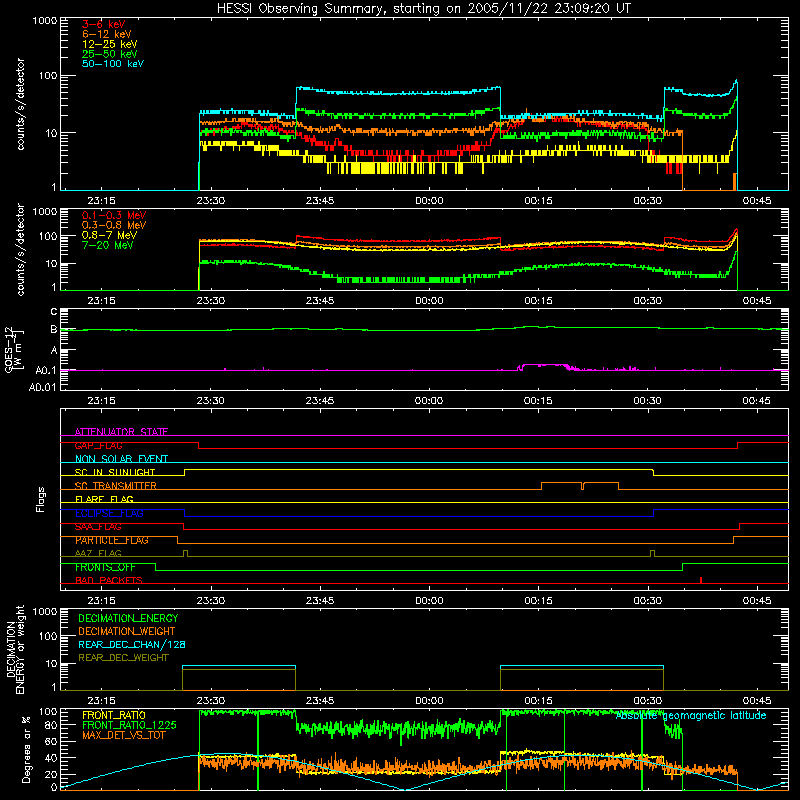Click 'counts/s/detector' axis title of keV panel

pyautogui.click(x=20, y=104)
